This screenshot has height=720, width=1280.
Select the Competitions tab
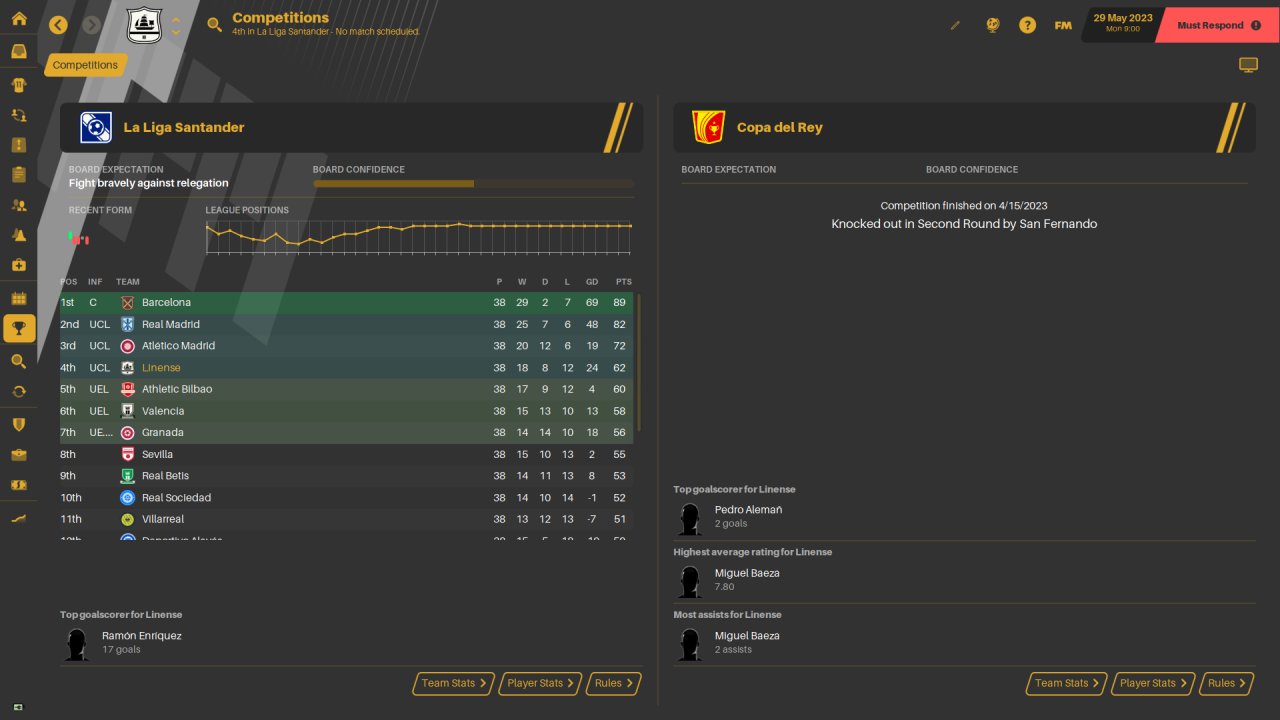tap(85, 65)
